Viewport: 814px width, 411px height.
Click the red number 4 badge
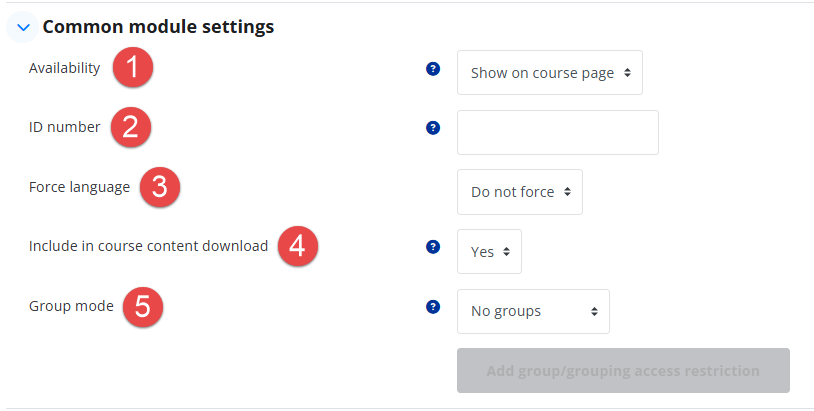[297, 246]
